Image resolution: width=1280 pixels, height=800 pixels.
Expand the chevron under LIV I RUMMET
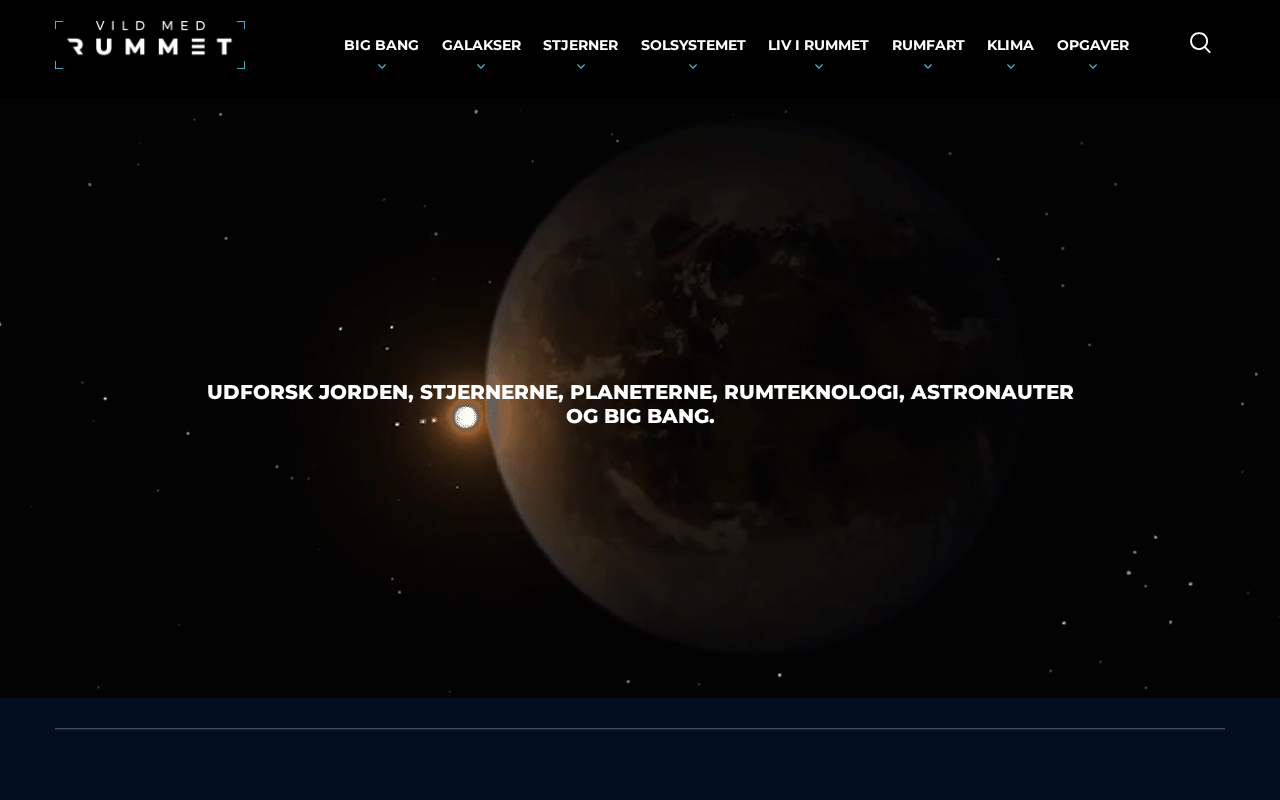click(x=818, y=67)
